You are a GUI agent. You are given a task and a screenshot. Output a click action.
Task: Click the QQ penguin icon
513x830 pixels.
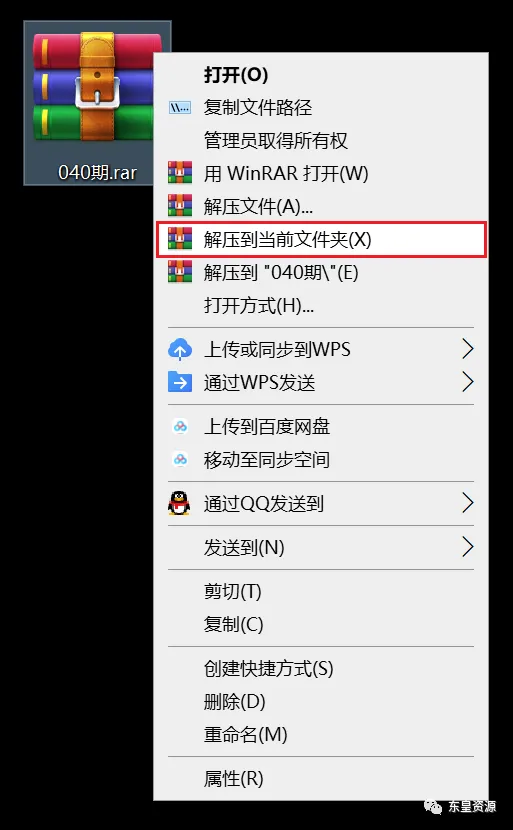pos(179,503)
